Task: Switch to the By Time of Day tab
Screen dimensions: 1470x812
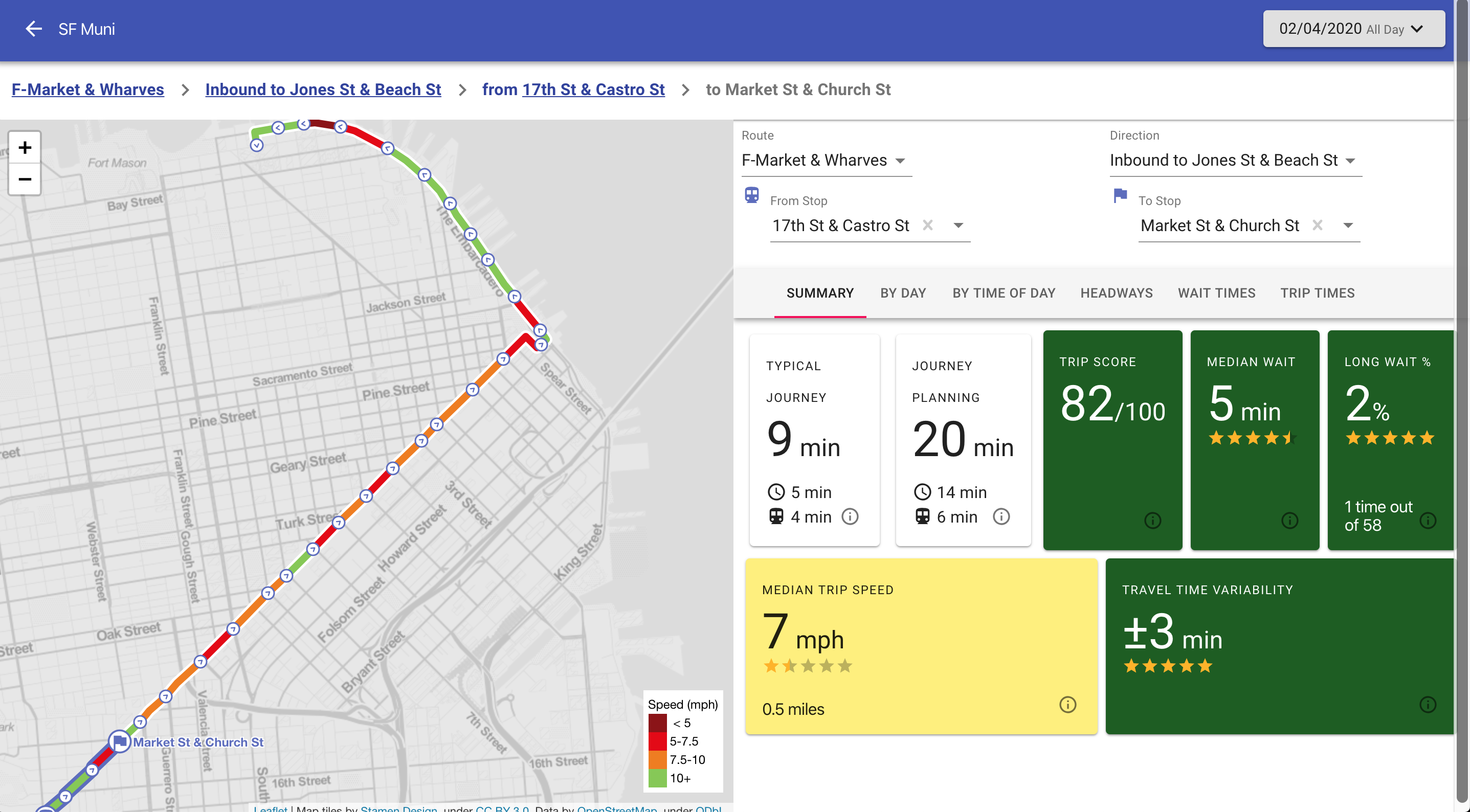Action: 1003,294
